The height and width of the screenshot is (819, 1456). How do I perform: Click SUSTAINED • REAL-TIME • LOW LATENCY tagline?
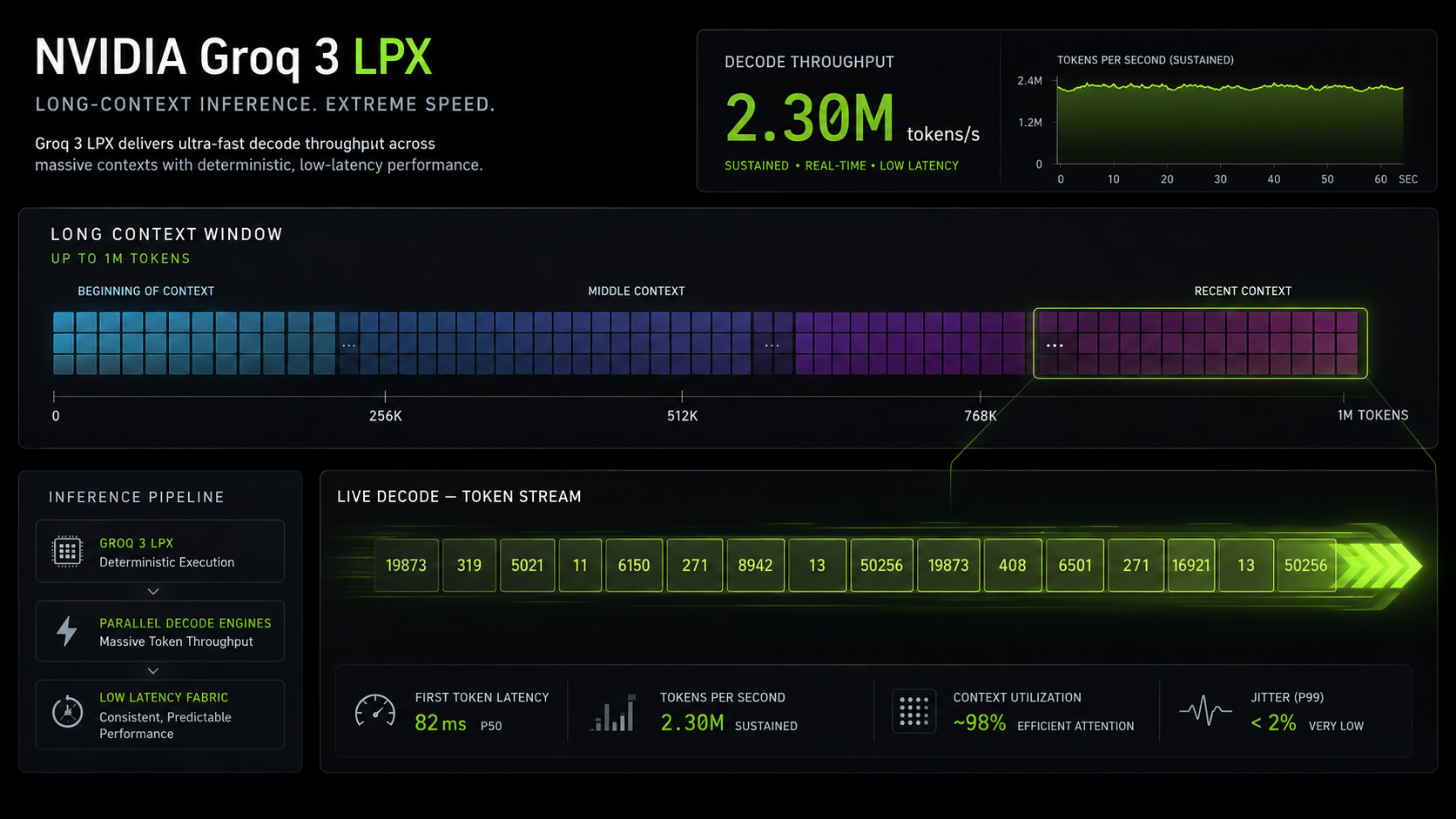coord(841,165)
